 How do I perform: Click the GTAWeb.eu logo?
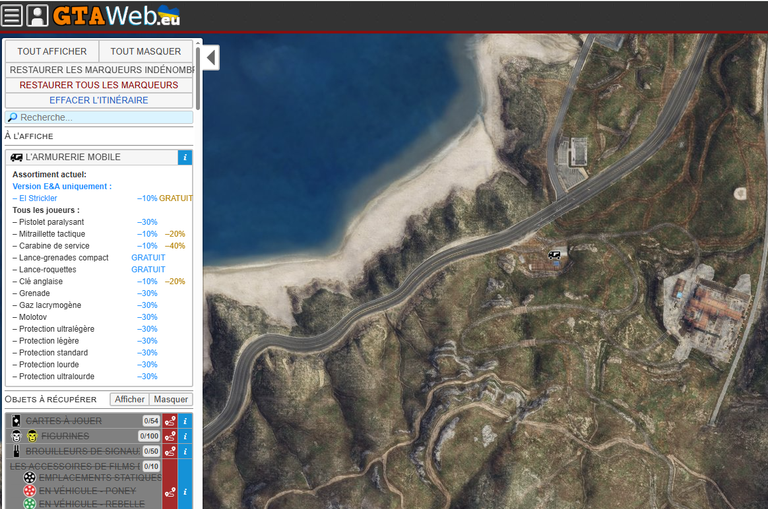point(117,15)
